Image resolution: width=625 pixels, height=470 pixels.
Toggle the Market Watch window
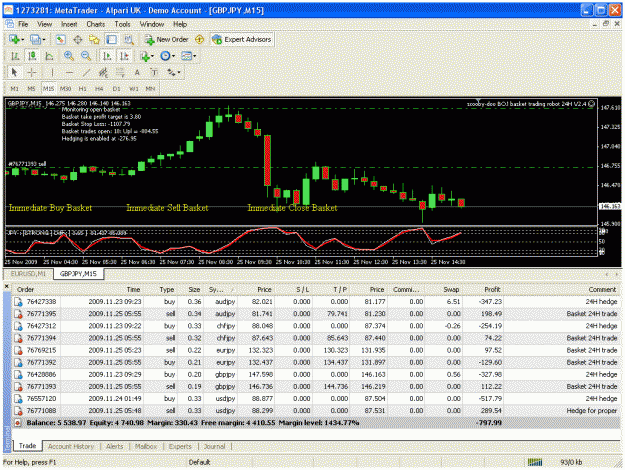point(61,39)
